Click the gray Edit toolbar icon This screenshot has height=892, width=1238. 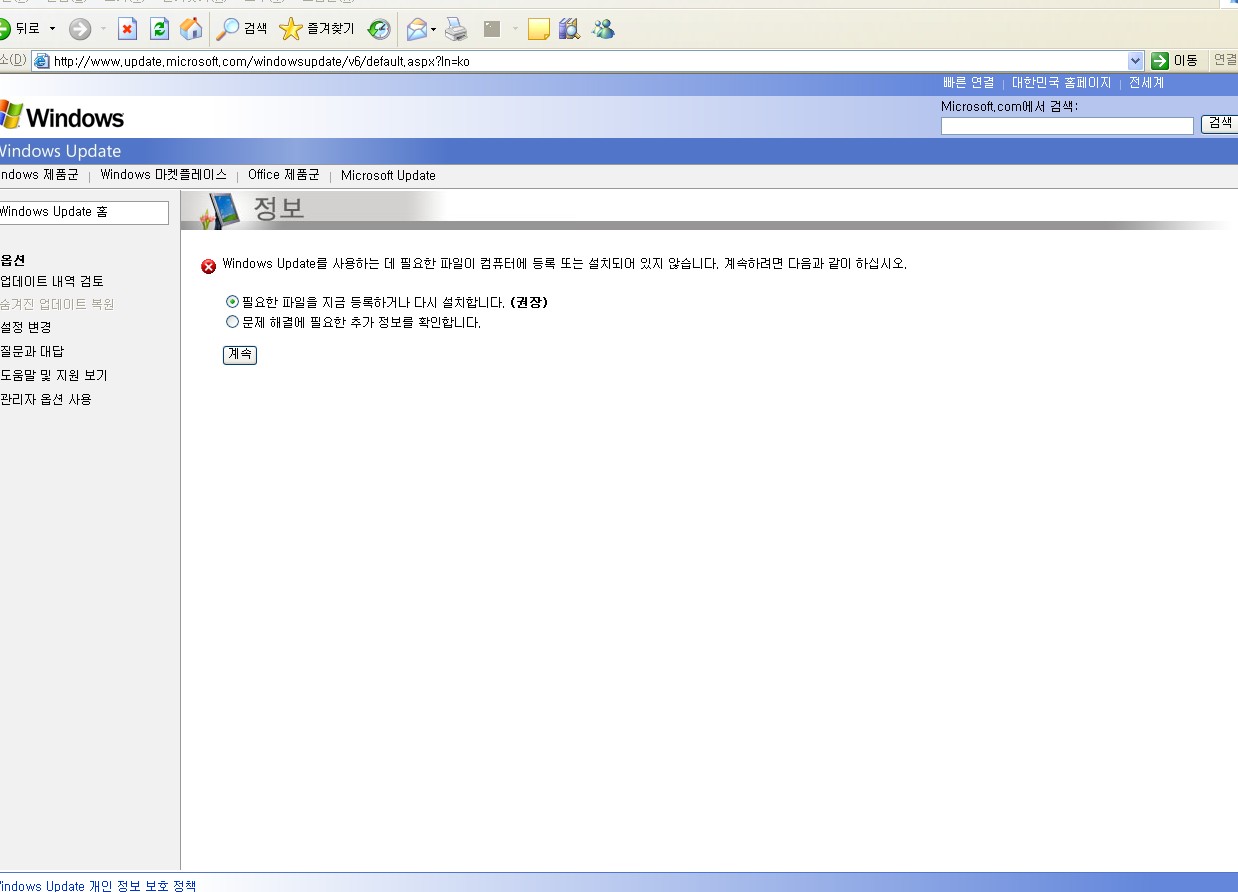coord(491,29)
